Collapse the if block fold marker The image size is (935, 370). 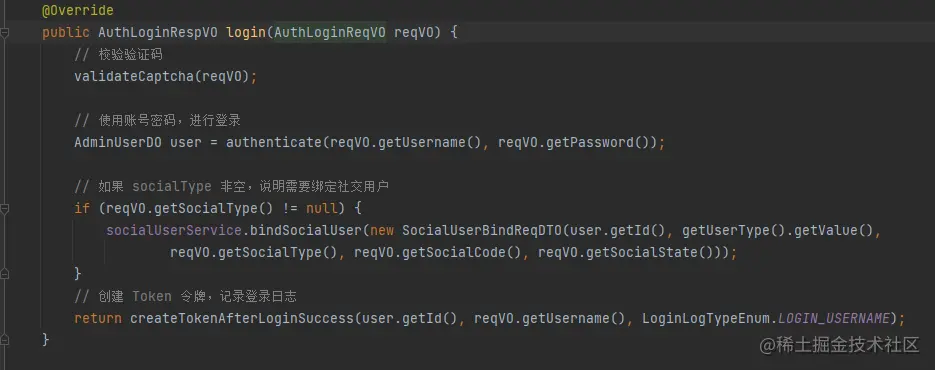click(5, 209)
